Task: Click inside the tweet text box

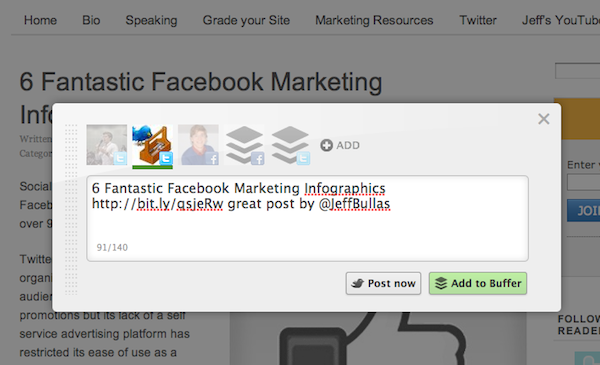Action: pyautogui.click(x=307, y=218)
